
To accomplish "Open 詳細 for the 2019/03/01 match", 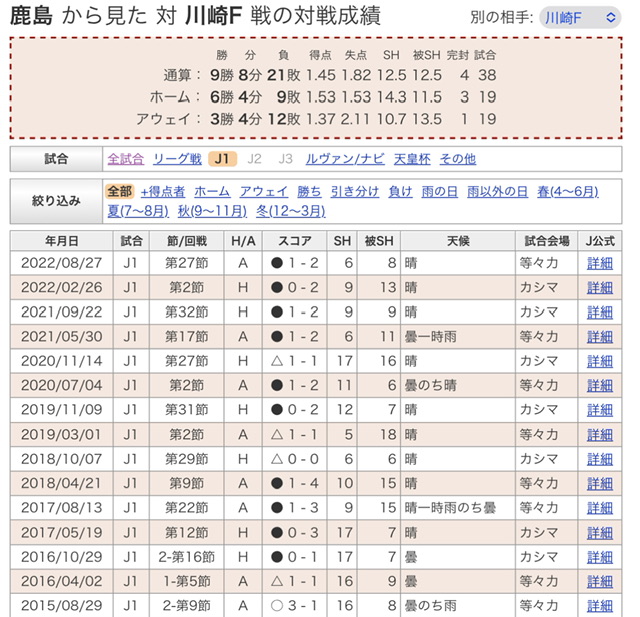I will [600, 435].
